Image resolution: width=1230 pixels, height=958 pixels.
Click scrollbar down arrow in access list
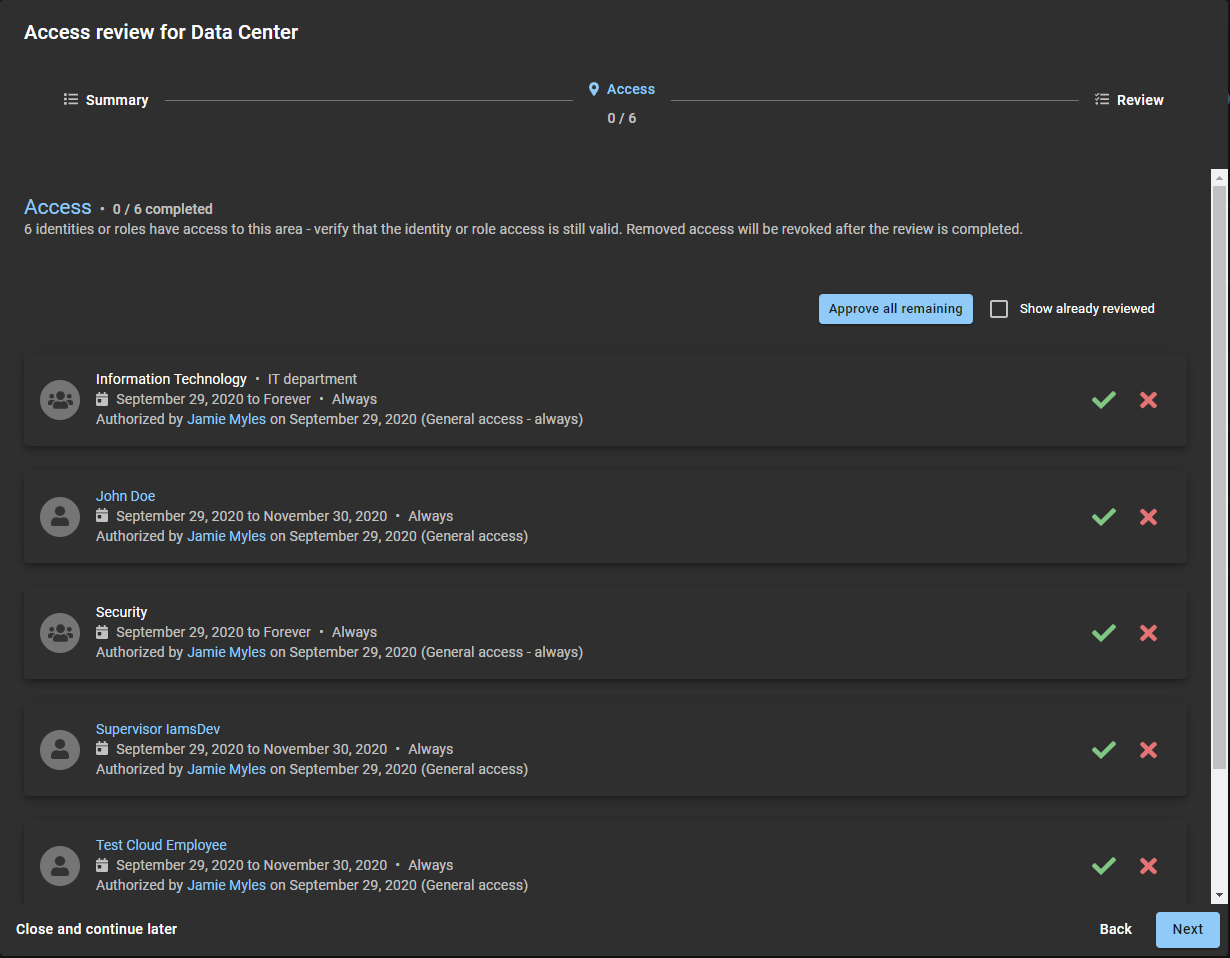[1218, 895]
